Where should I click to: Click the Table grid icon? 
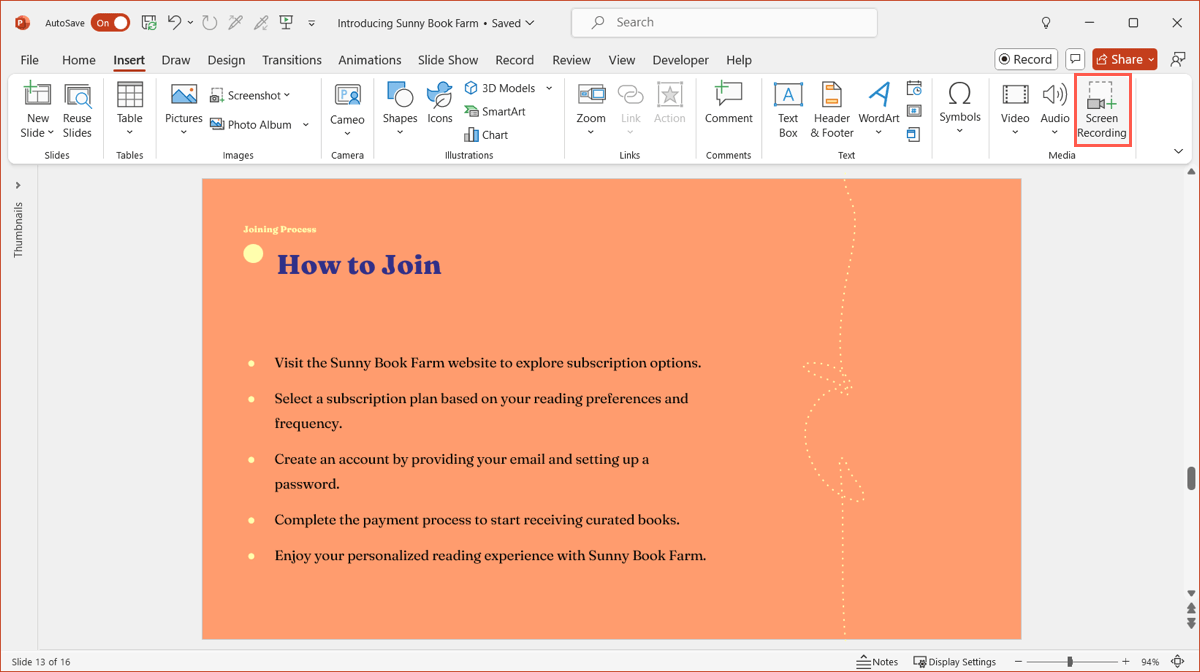pyautogui.click(x=130, y=95)
